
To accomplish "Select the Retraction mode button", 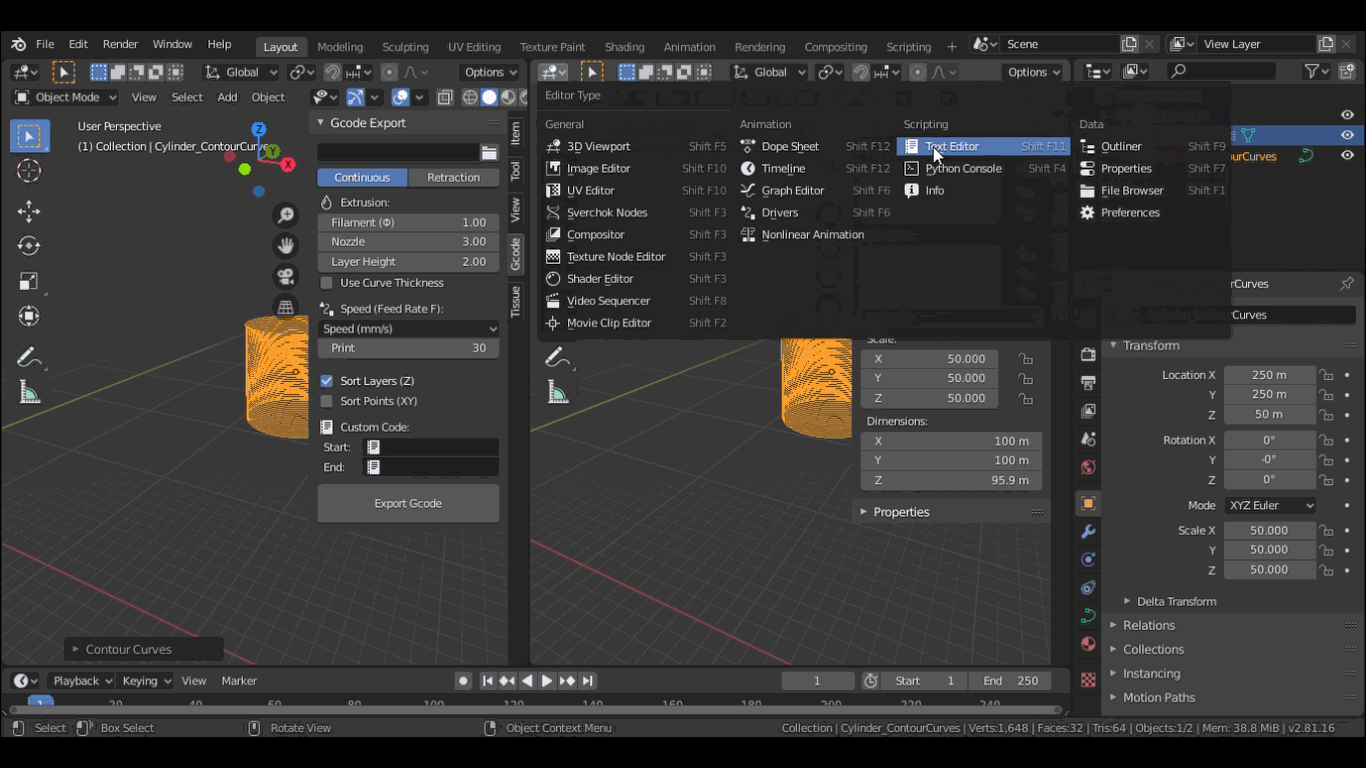I will pyautogui.click(x=453, y=177).
